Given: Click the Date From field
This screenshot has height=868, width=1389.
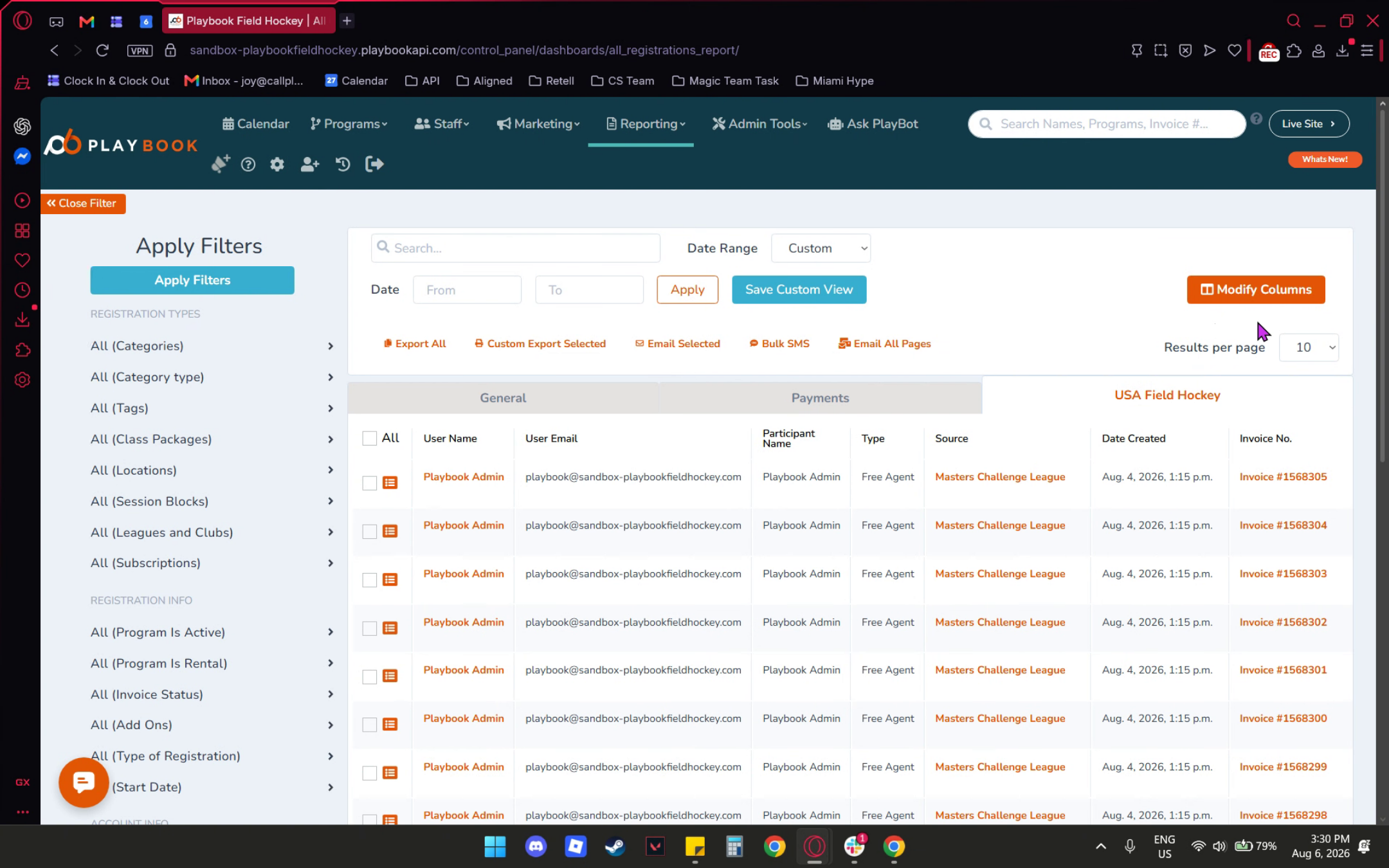Looking at the screenshot, I should (x=467, y=290).
